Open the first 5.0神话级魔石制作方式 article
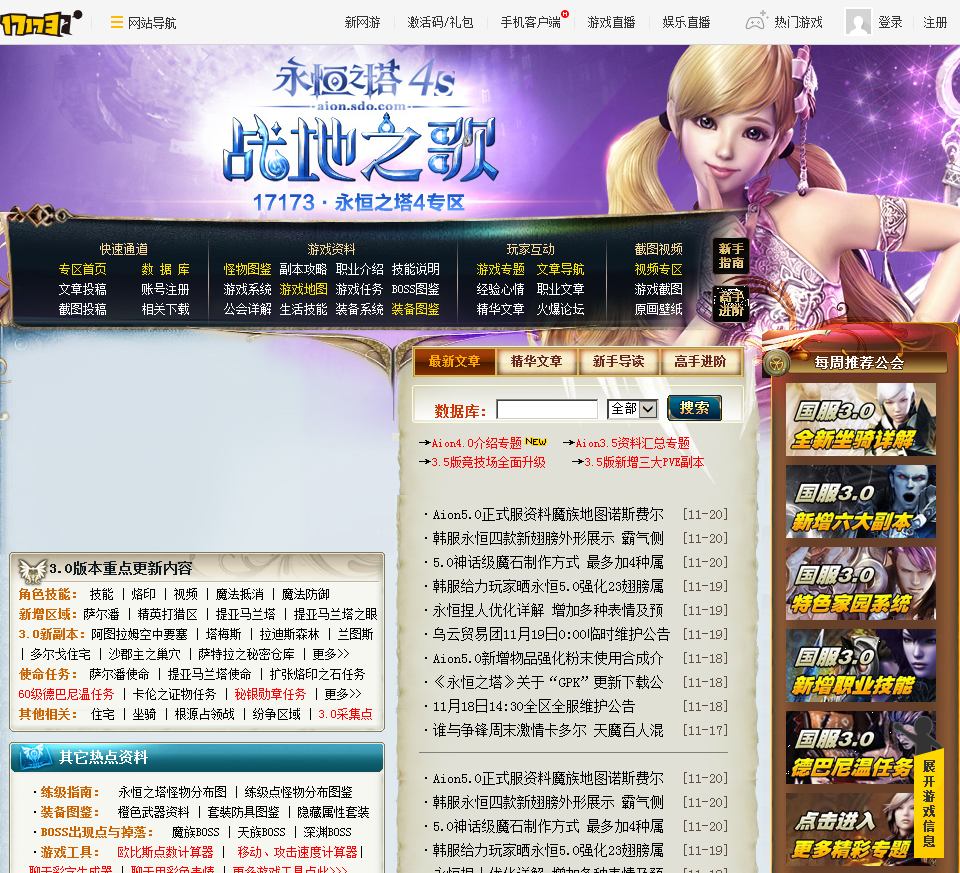 coord(548,562)
